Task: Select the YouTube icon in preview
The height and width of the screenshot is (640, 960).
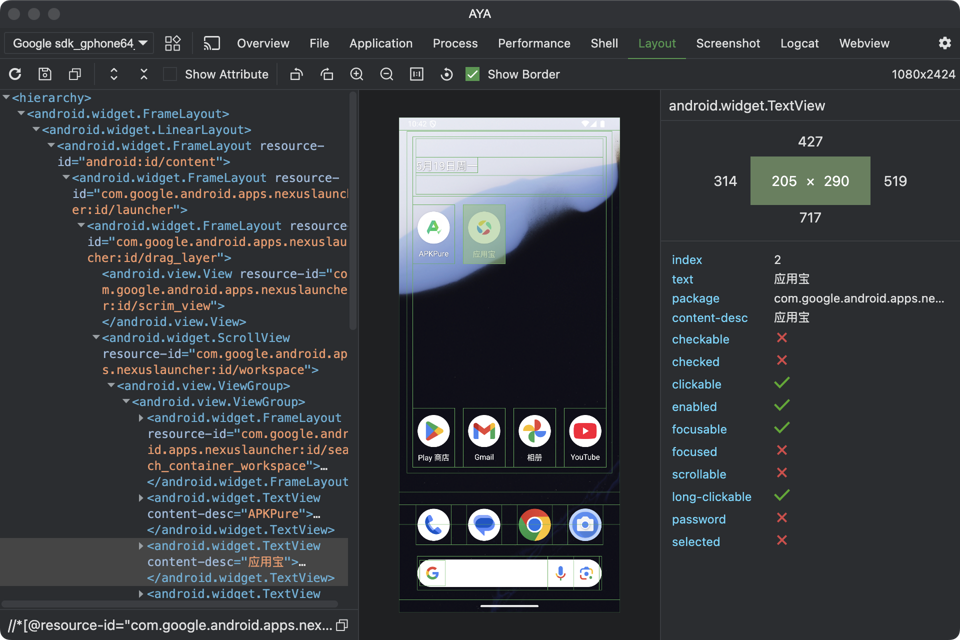Action: point(585,437)
